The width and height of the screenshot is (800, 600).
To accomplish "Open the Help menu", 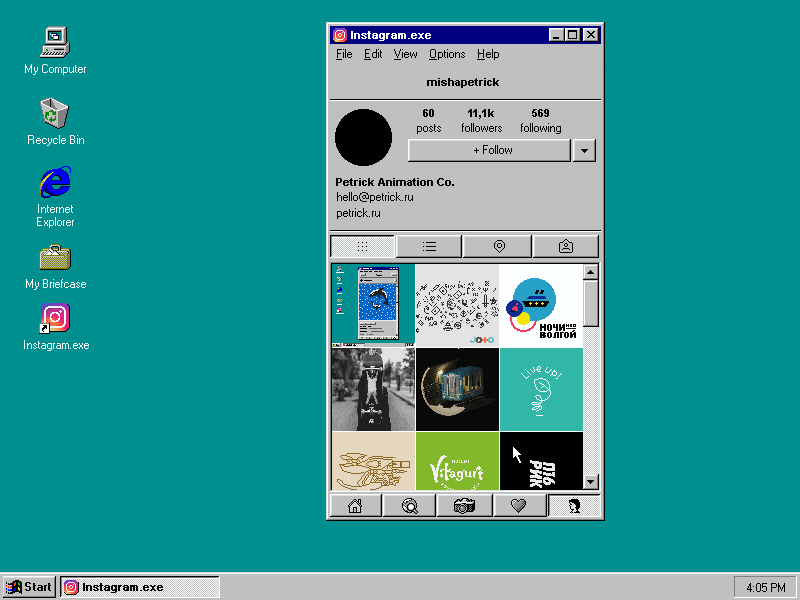I will pos(488,54).
